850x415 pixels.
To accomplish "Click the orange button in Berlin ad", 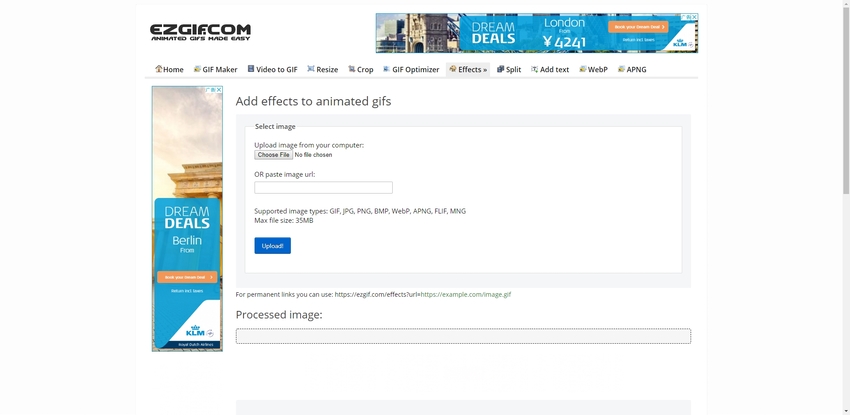I will tap(186, 277).
